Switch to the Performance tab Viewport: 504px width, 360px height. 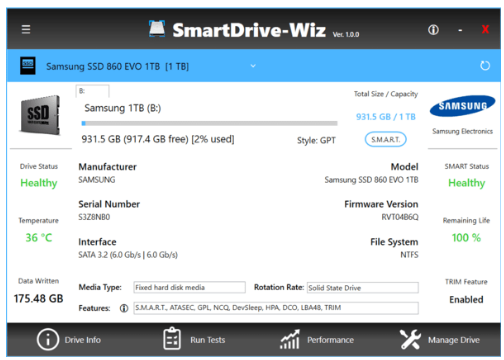pos(317,340)
